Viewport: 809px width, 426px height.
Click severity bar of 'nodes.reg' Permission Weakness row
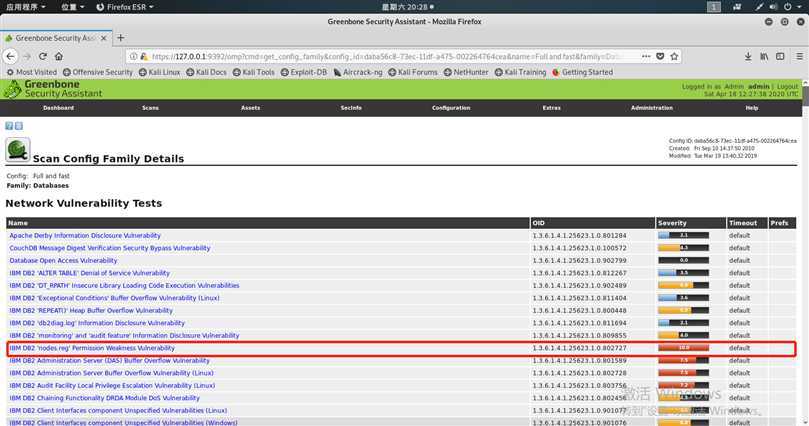click(684, 348)
